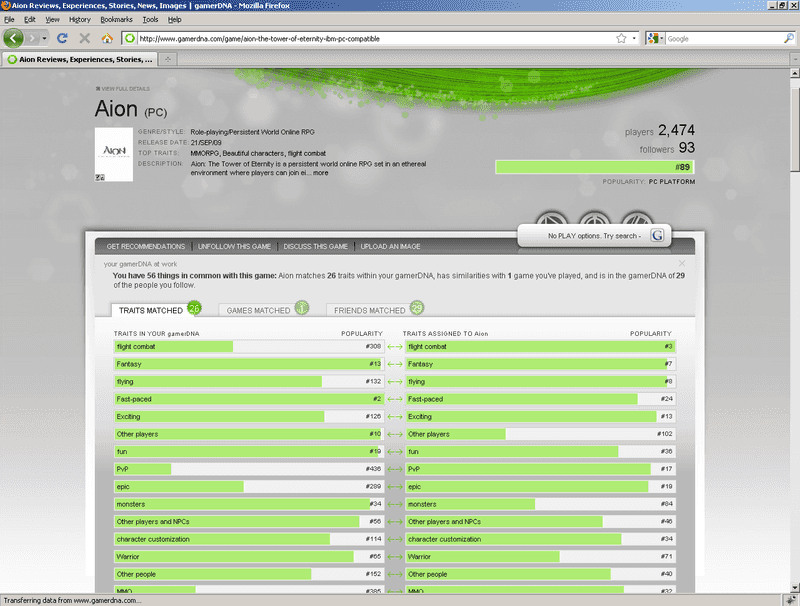Switch to the Games Matched tab
Image resolution: width=800 pixels, height=606 pixels.
(x=258, y=310)
